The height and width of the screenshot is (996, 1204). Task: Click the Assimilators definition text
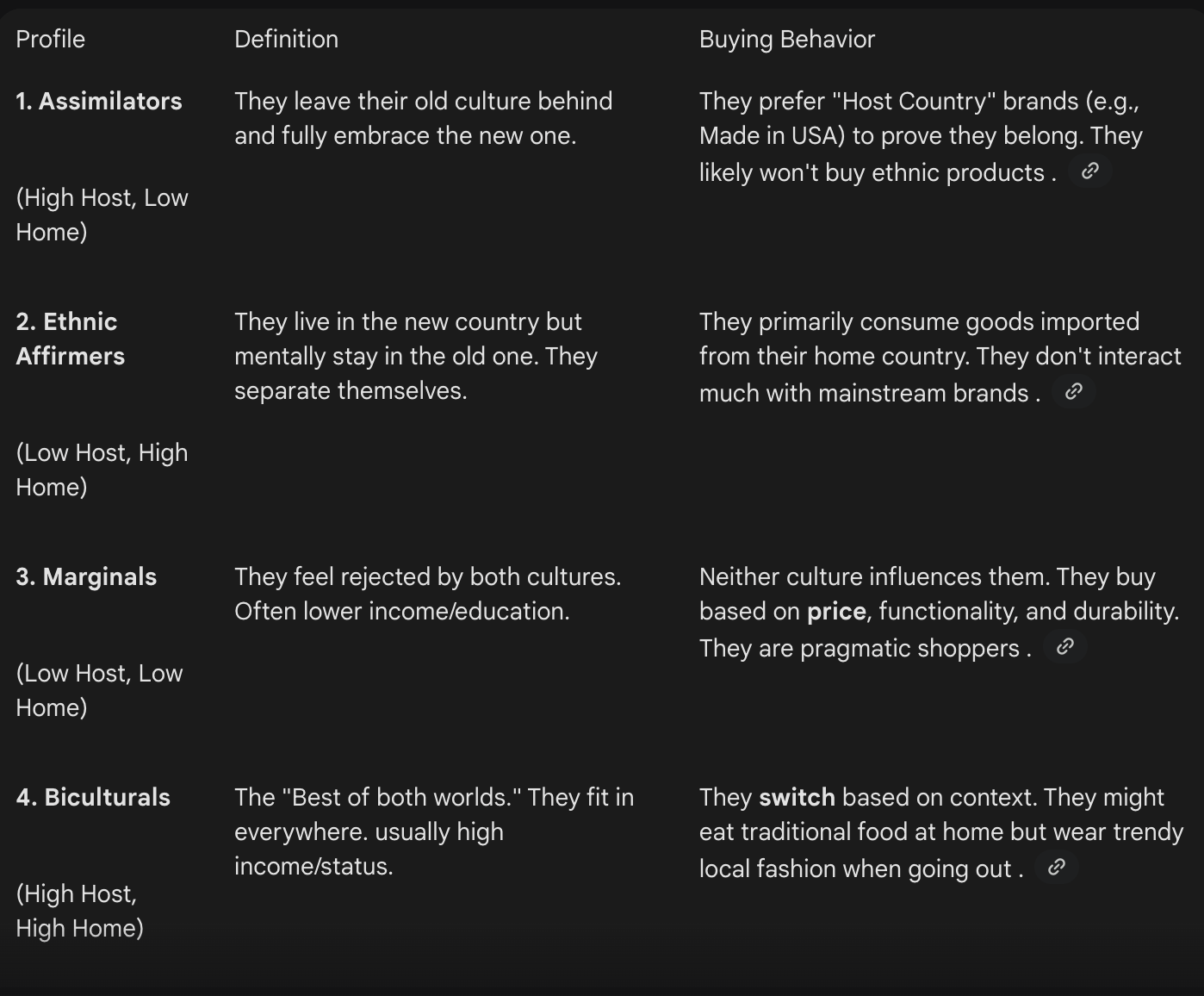click(423, 118)
